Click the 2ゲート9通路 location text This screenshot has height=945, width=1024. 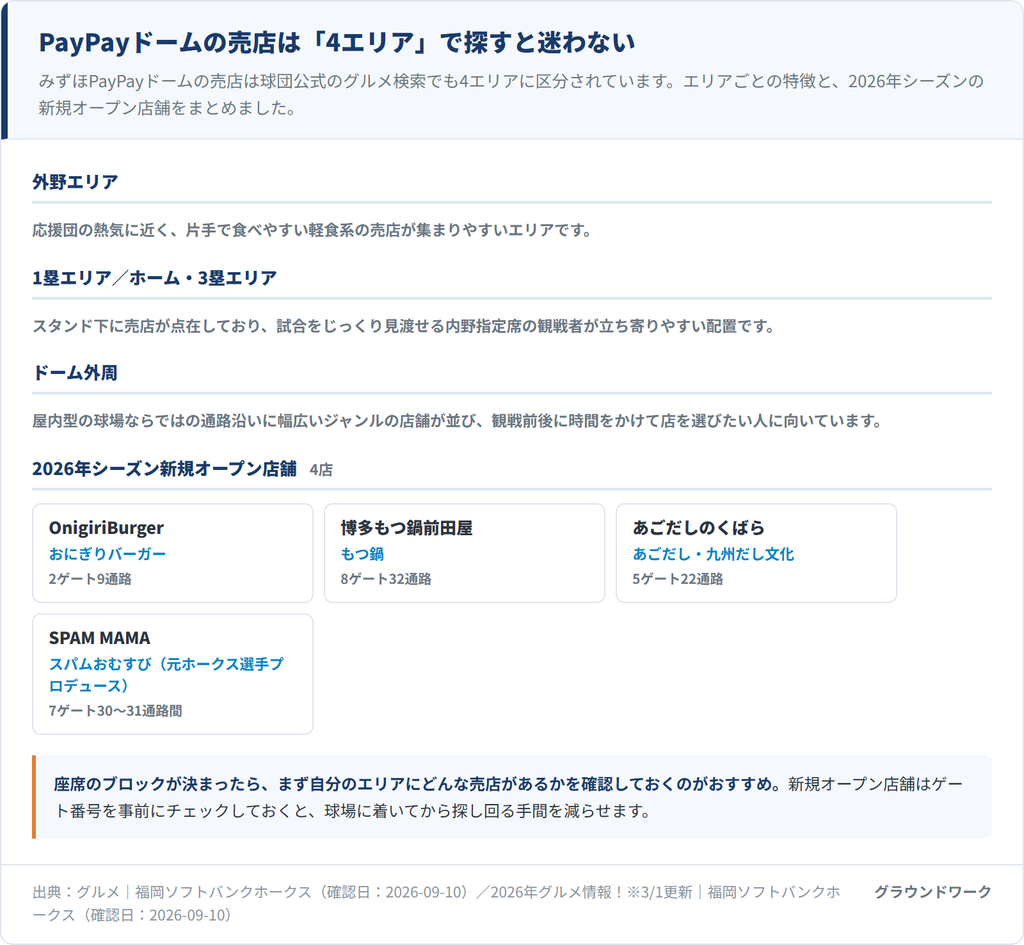[90, 579]
